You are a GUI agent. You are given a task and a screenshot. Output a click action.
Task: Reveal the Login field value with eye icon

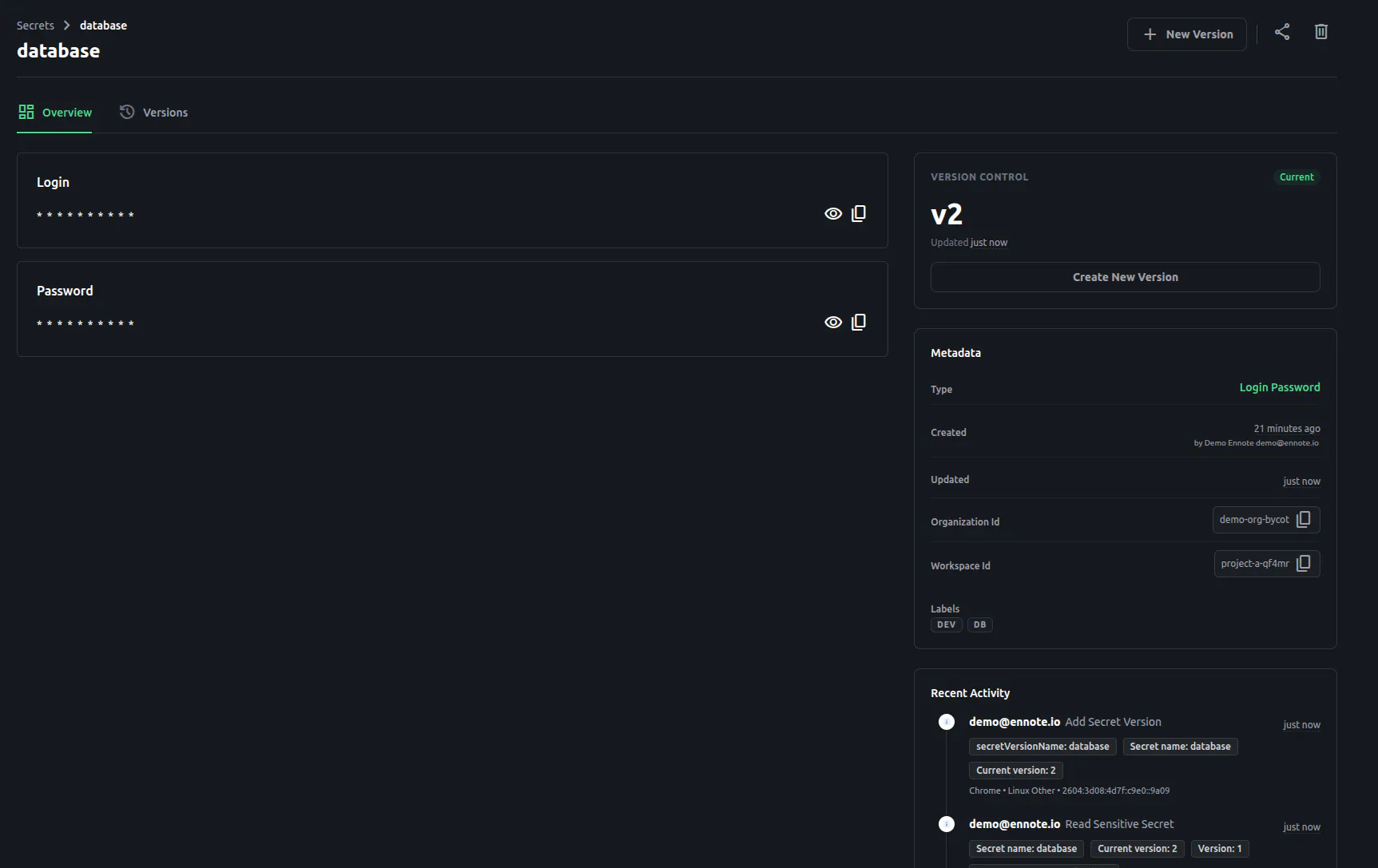(833, 214)
